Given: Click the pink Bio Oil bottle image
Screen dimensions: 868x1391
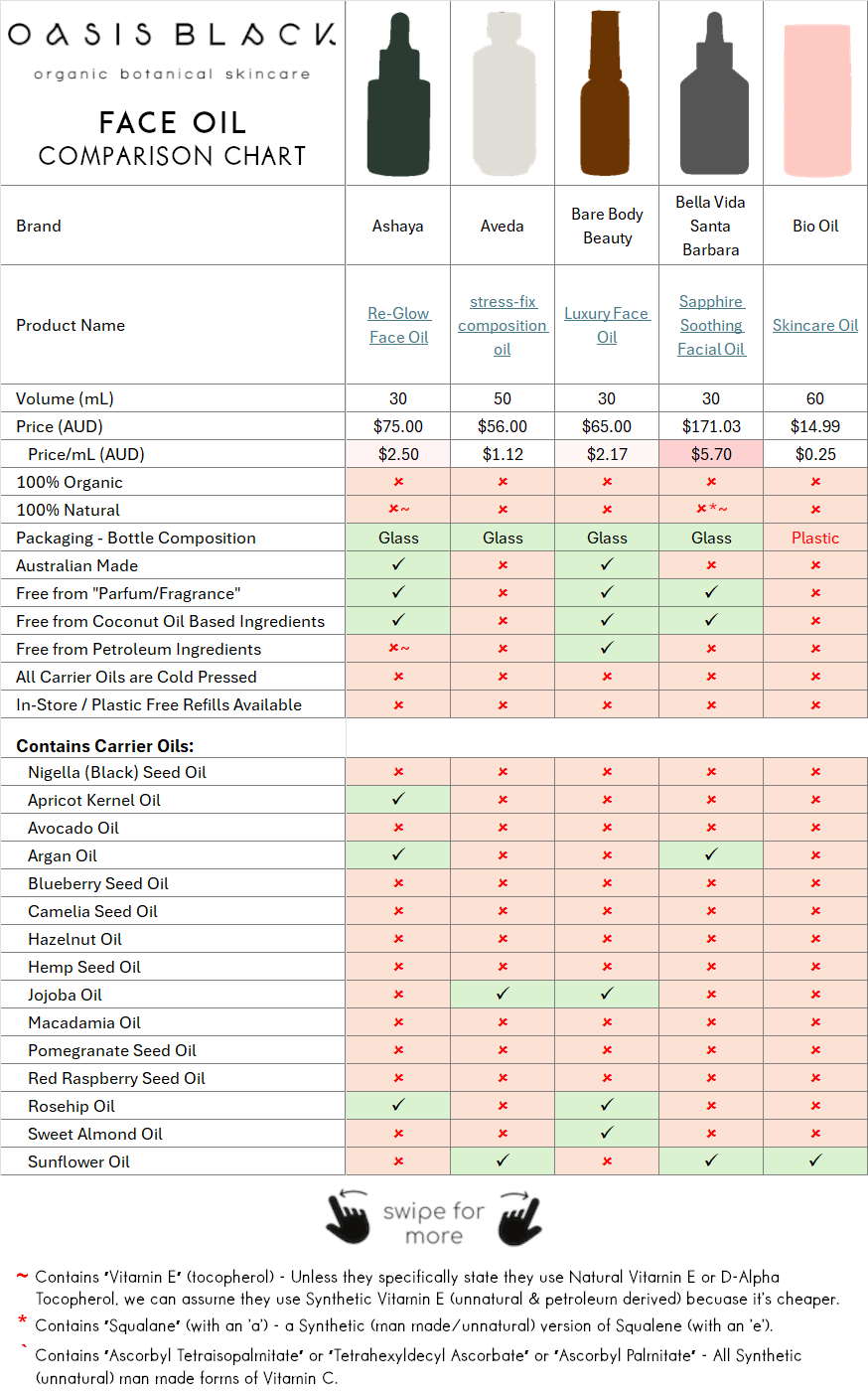Looking at the screenshot, I should [x=817, y=100].
